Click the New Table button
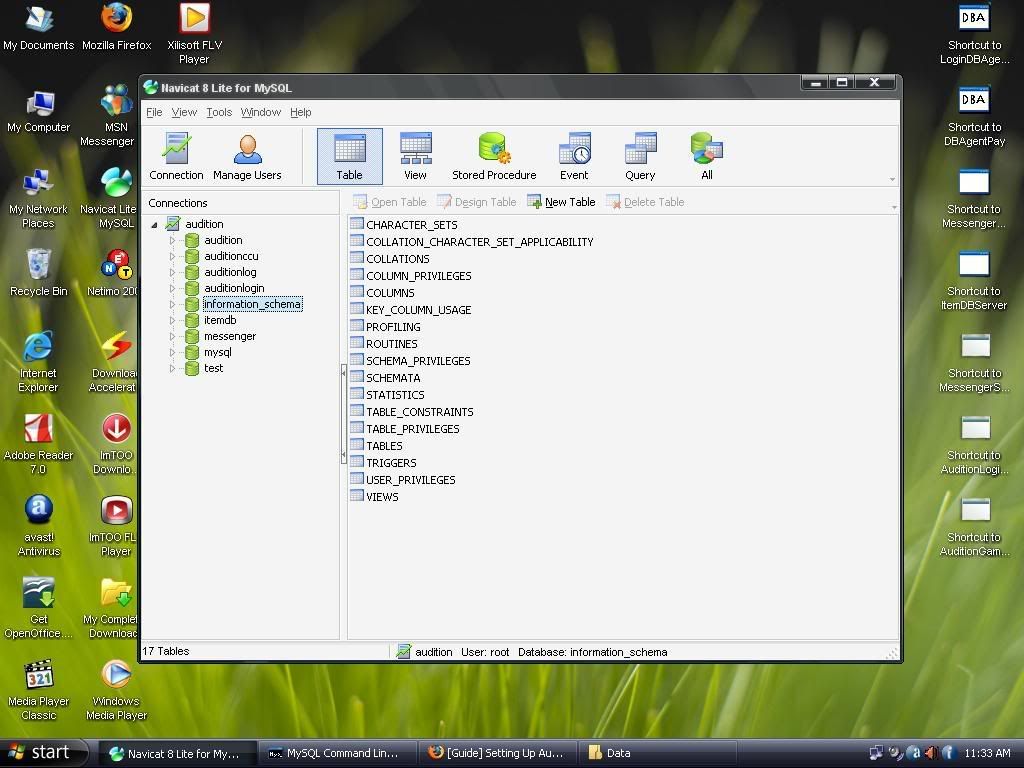The image size is (1024, 768). (x=561, y=202)
